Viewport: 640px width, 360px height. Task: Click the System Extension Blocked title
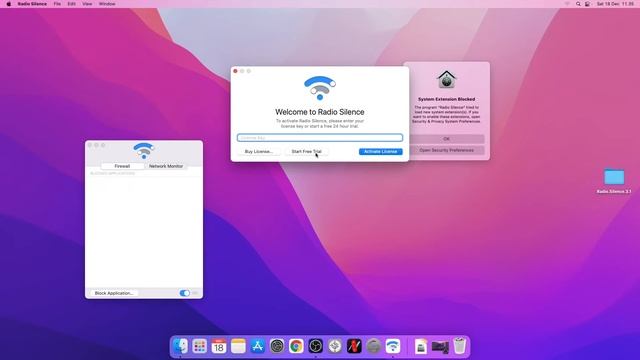pyautogui.click(x=447, y=99)
